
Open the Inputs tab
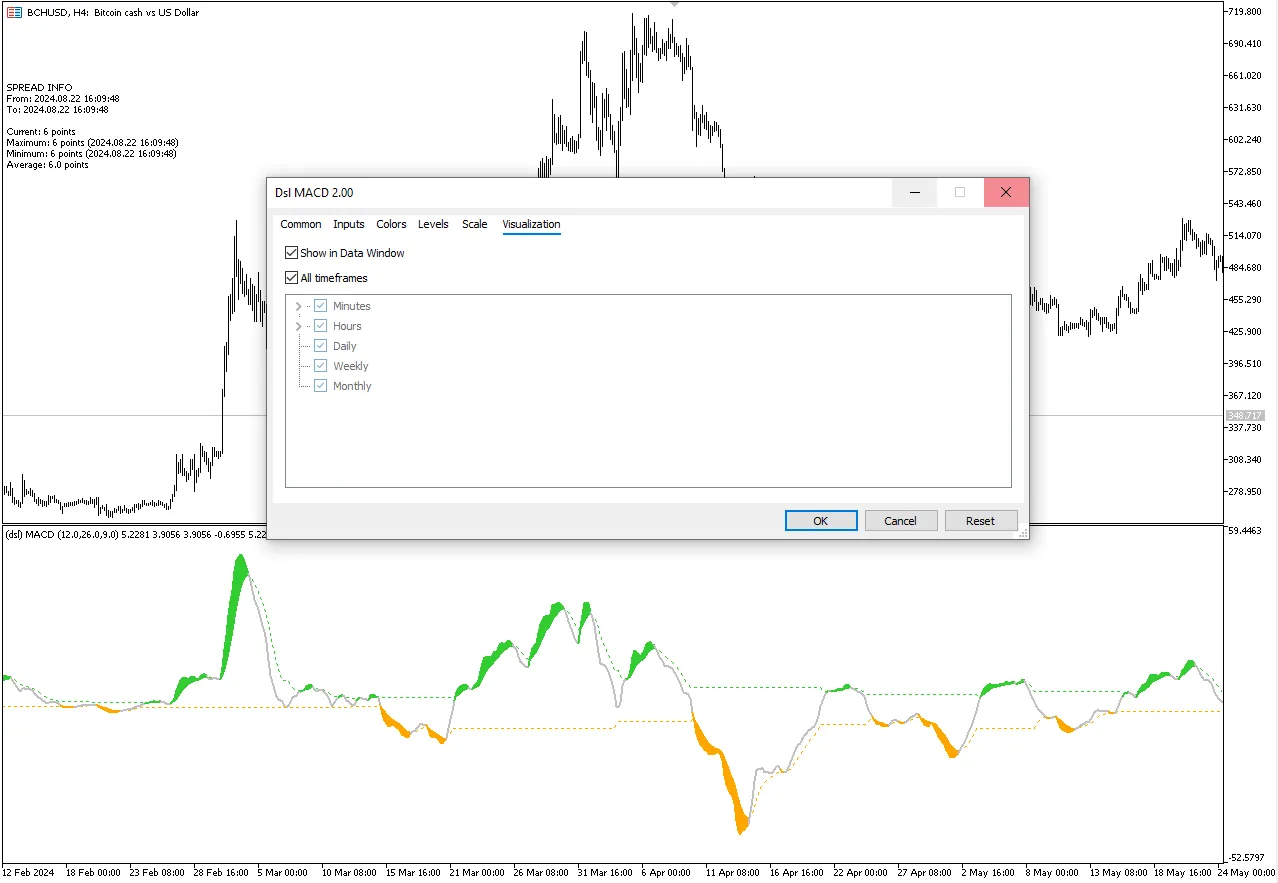(x=349, y=224)
